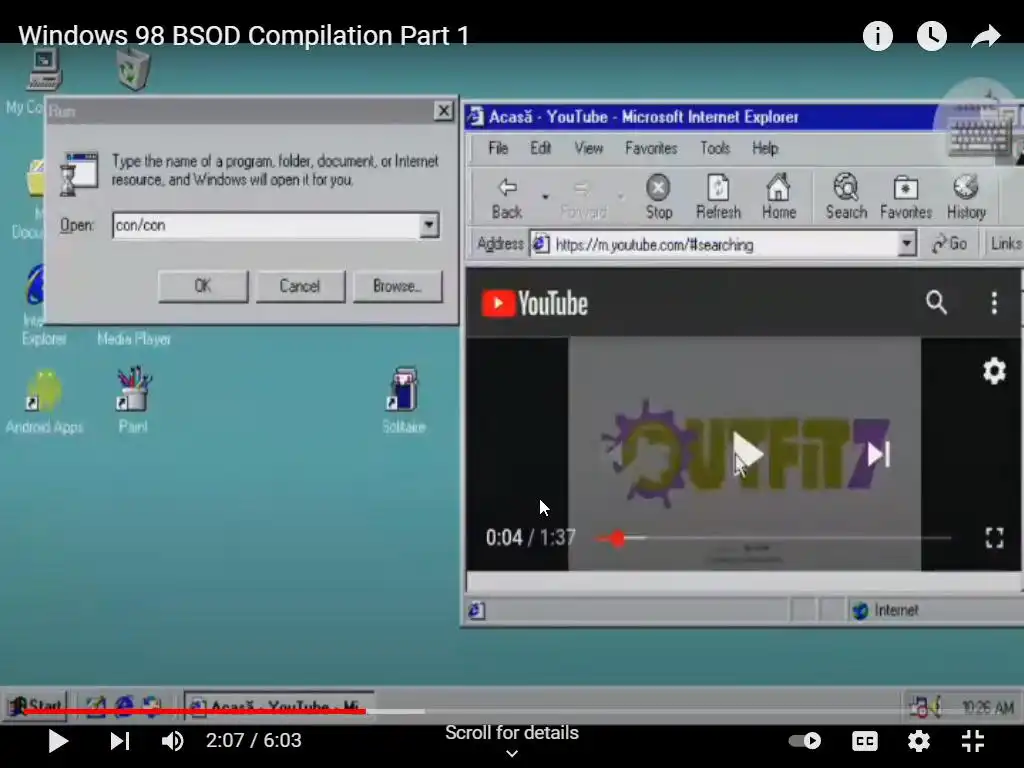
Task: Click inner video next-track icon
Action: point(878,454)
